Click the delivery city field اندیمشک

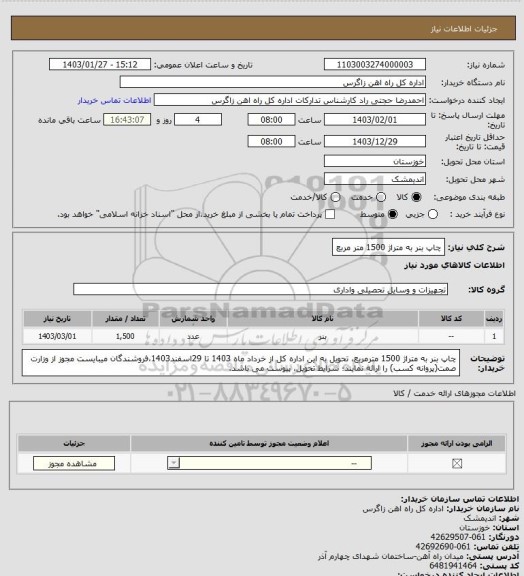click(x=375, y=179)
